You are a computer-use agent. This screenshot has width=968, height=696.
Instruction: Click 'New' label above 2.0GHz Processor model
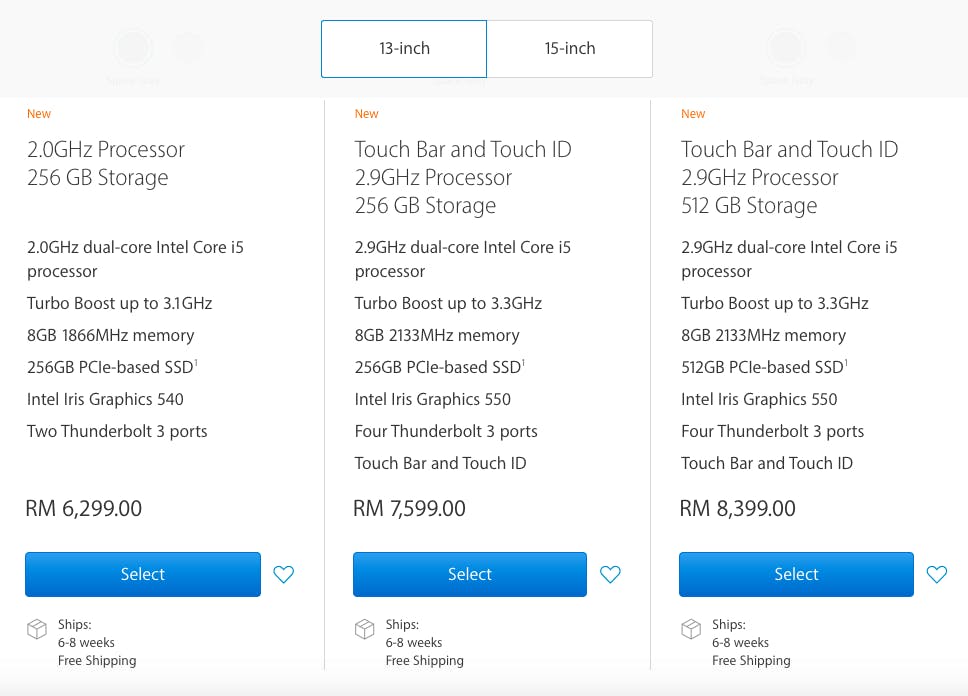(x=39, y=114)
